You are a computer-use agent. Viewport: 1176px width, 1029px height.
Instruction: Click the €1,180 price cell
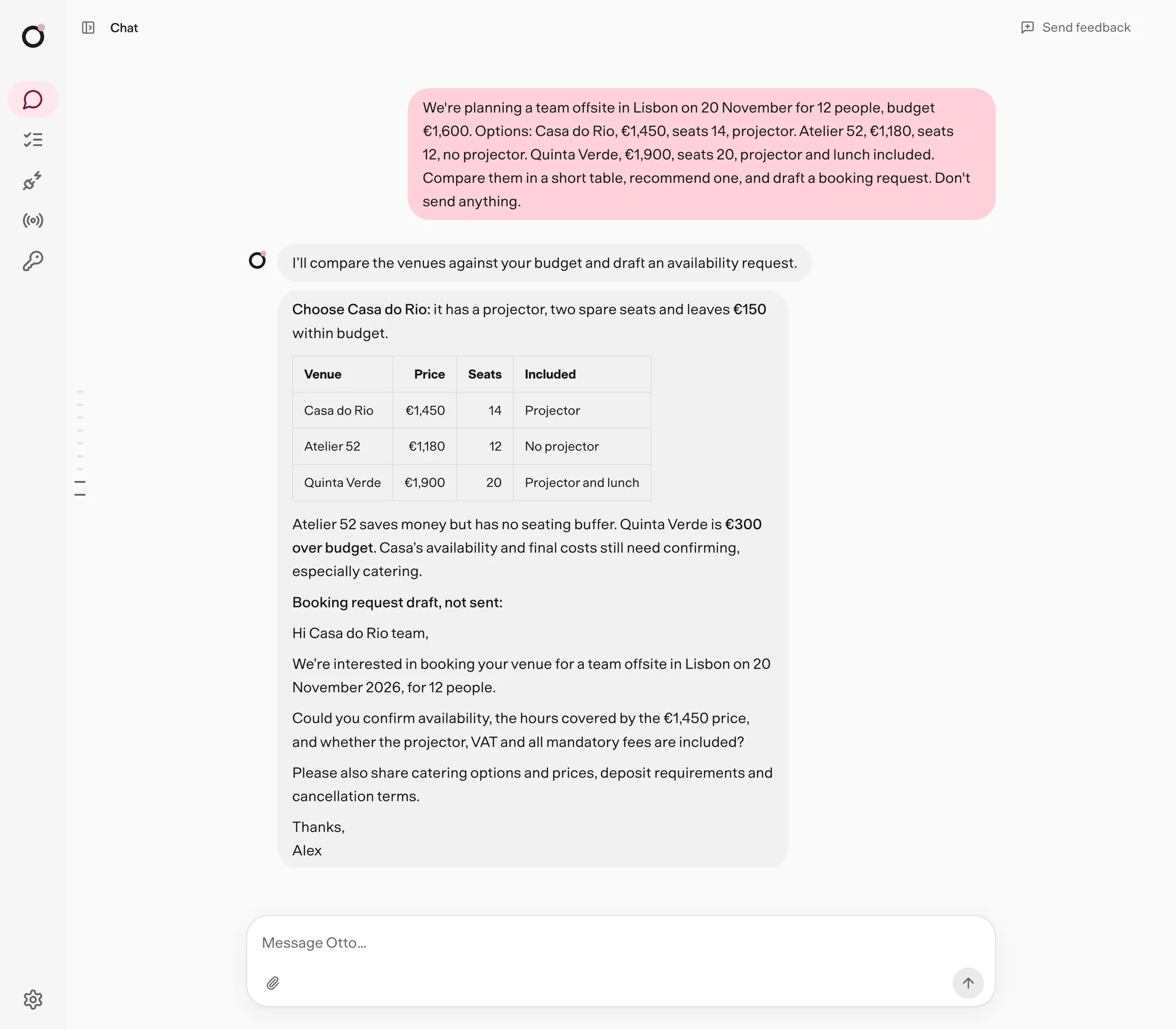pos(425,446)
